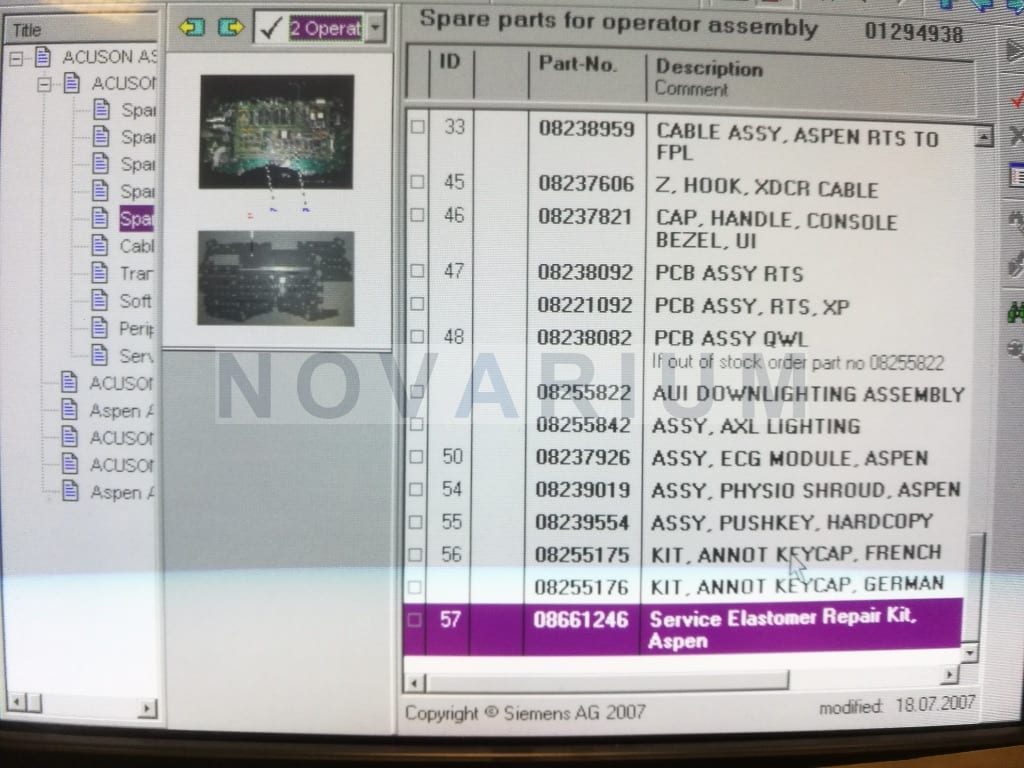This screenshot has height=768, width=1024.
Task: Click the parts table horizontal scroll thumb
Action: (x=607, y=681)
